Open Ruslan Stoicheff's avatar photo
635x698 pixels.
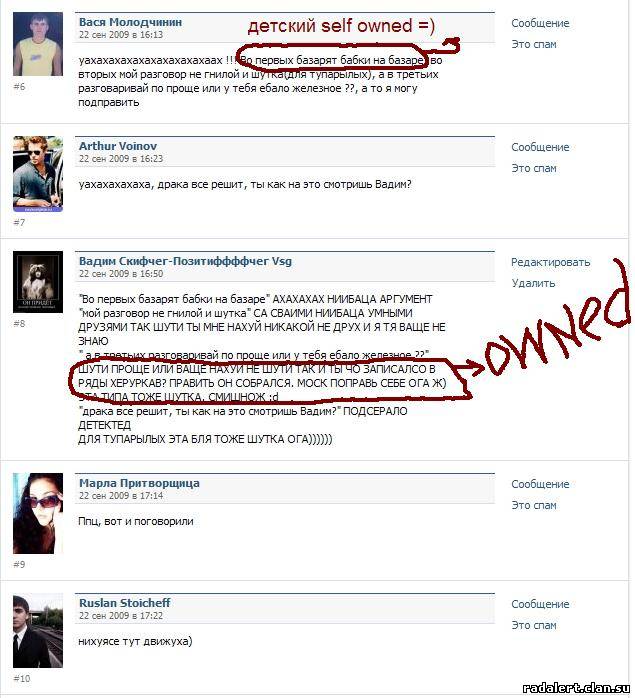[38, 630]
